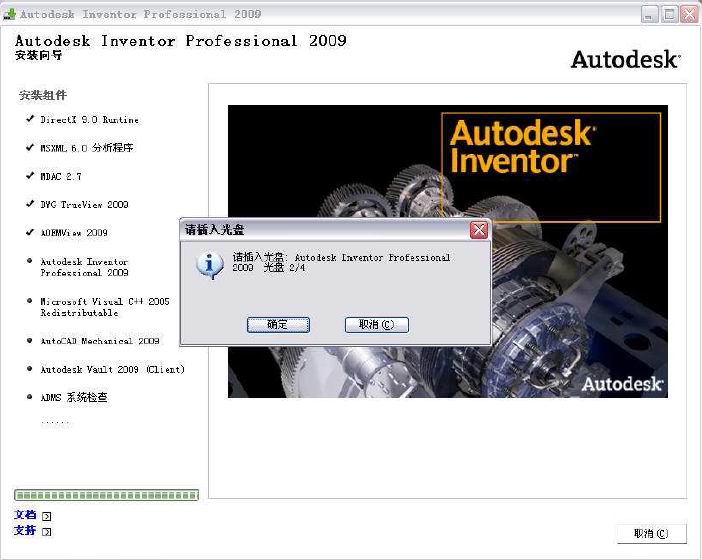Minimize the installer window
The width and height of the screenshot is (702, 560).
pyautogui.click(x=650, y=14)
